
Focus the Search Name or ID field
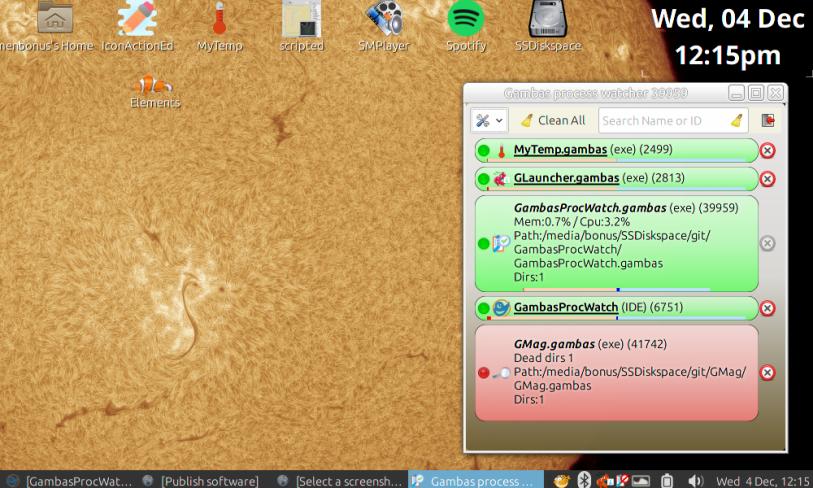point(662,120)
